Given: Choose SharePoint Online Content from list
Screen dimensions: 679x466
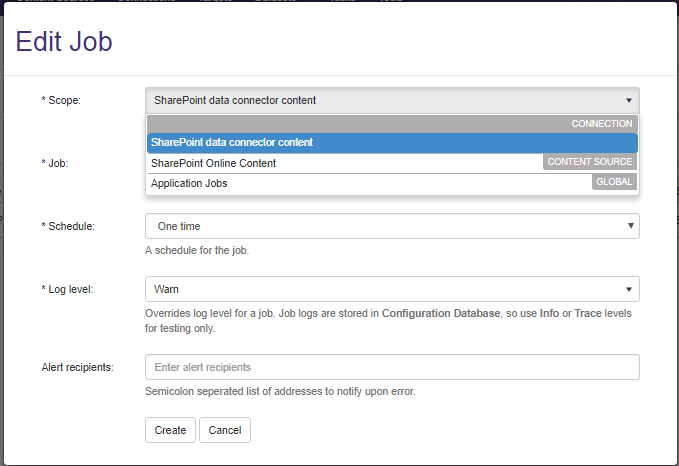Looking at the screenshot, I should (x=213, y=163).
